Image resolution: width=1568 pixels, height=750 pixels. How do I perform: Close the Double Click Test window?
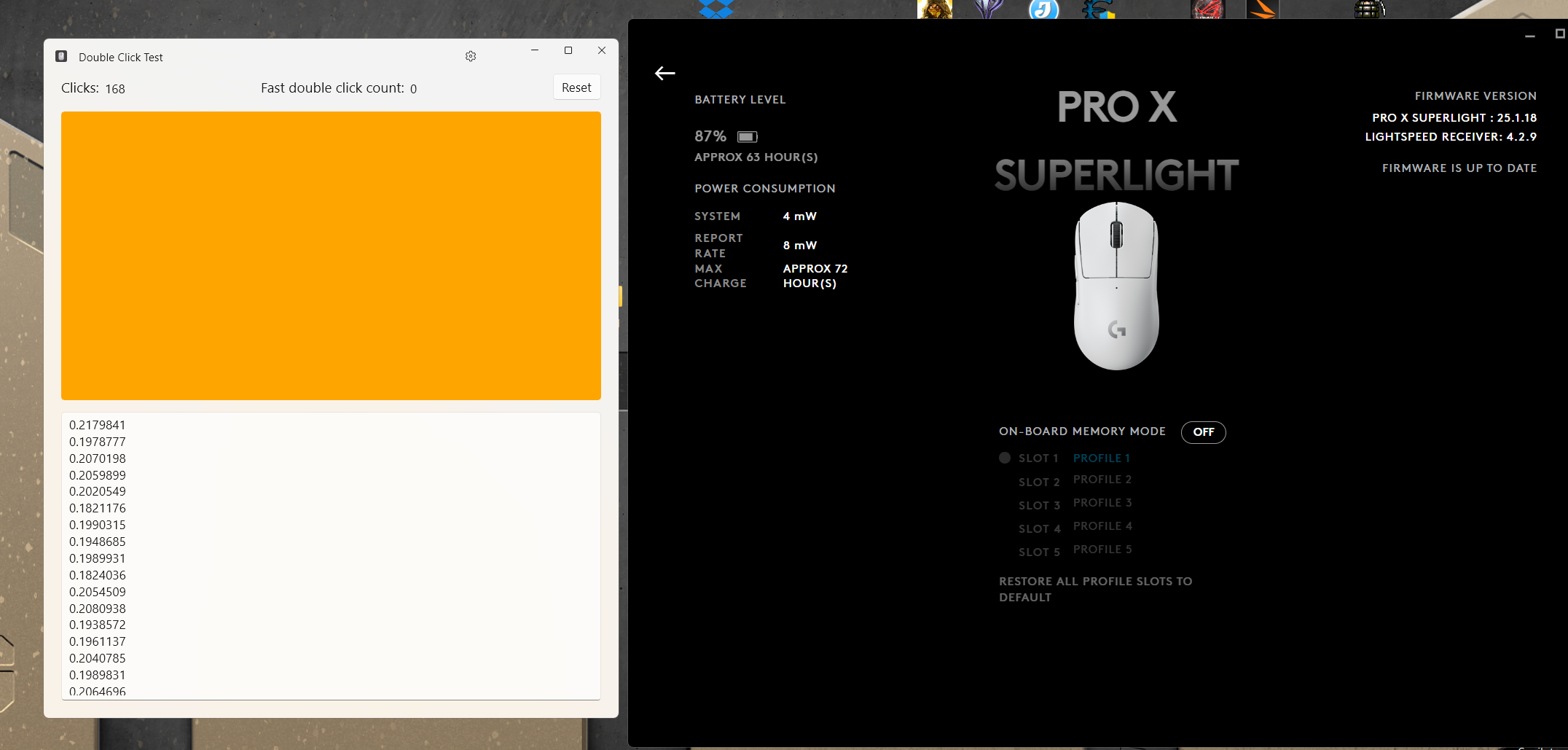[x=602, y=50]
